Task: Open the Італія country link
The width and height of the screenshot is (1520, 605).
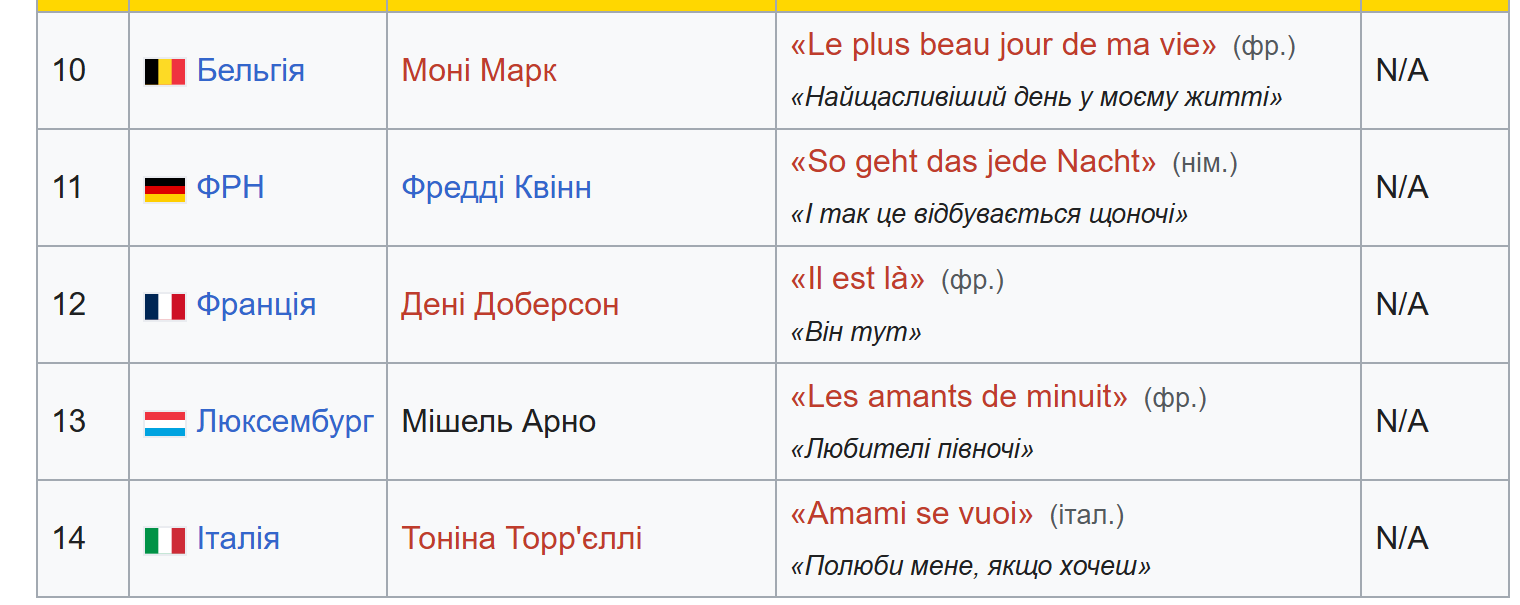Action: click(238, 539)
